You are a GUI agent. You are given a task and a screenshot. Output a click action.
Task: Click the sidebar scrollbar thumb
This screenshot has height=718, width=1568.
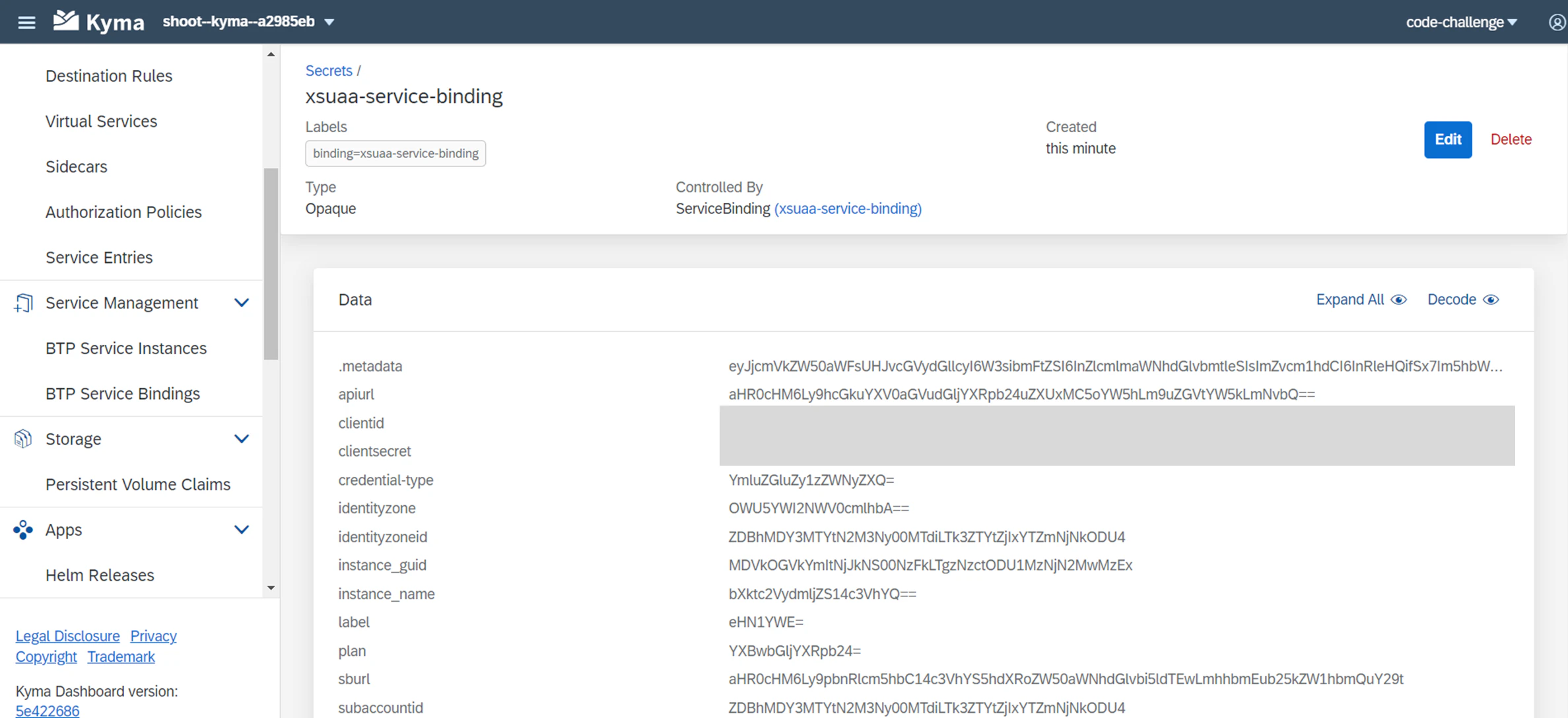point(271,264)
